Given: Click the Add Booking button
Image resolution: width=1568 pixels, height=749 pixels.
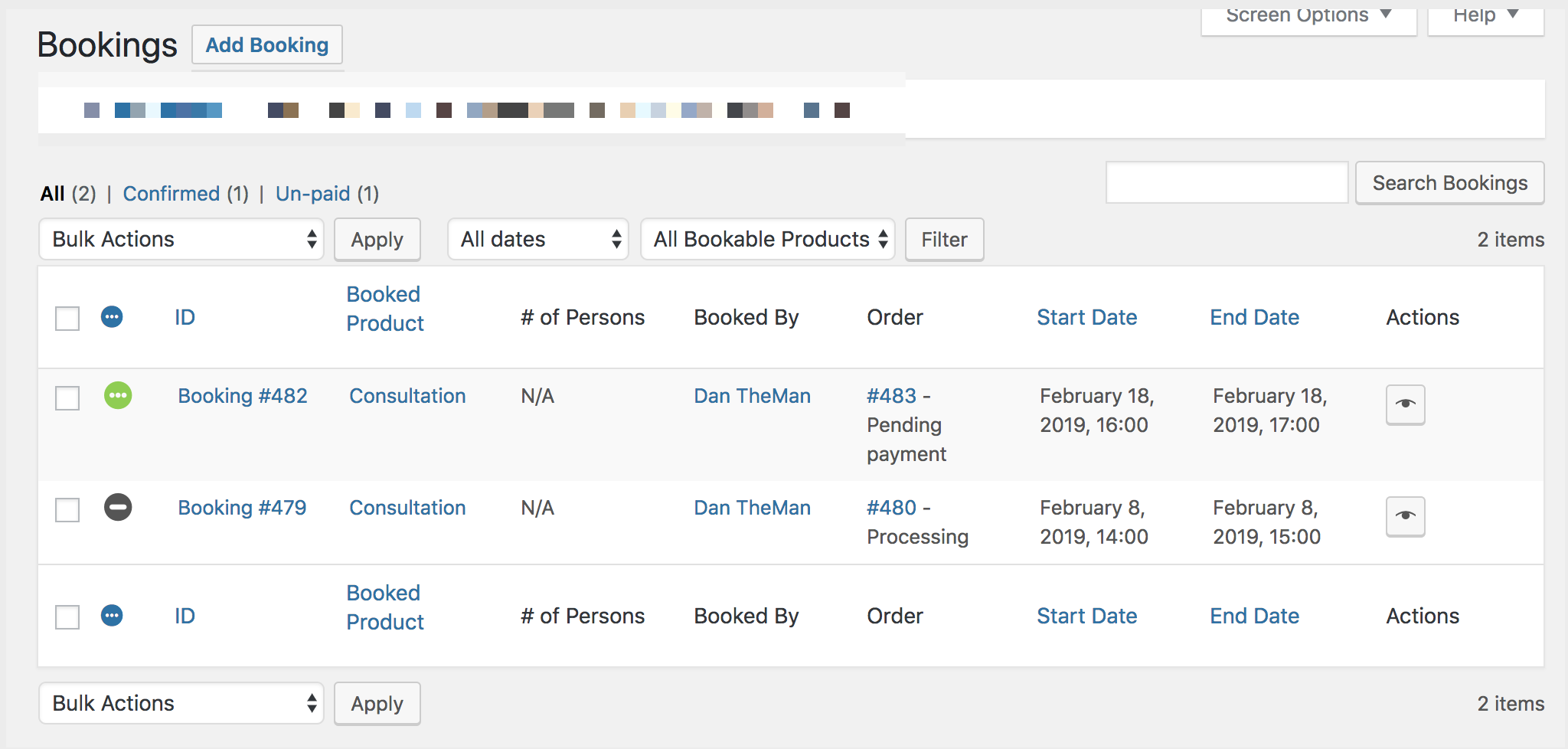Looking at the screenshot, I should click(266, 45).
